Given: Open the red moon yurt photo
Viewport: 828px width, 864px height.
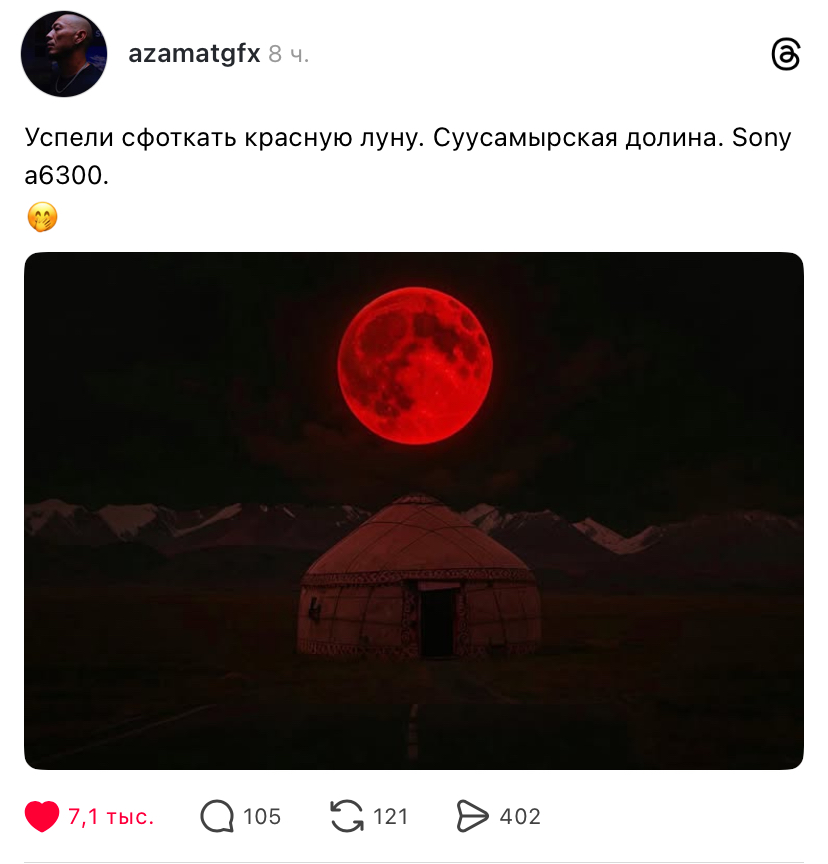Looking at the screenshot, I should coord(414,511).
